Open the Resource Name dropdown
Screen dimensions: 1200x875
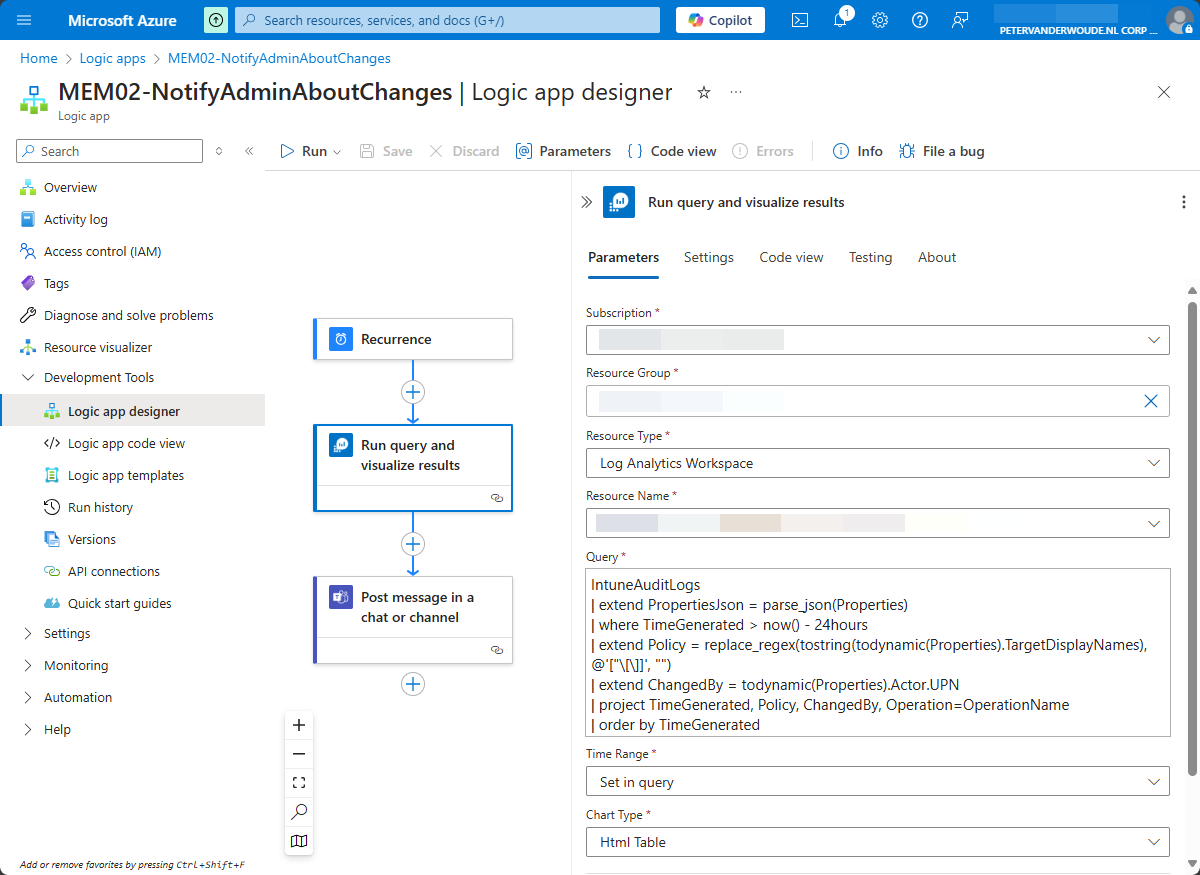[877, 523]
